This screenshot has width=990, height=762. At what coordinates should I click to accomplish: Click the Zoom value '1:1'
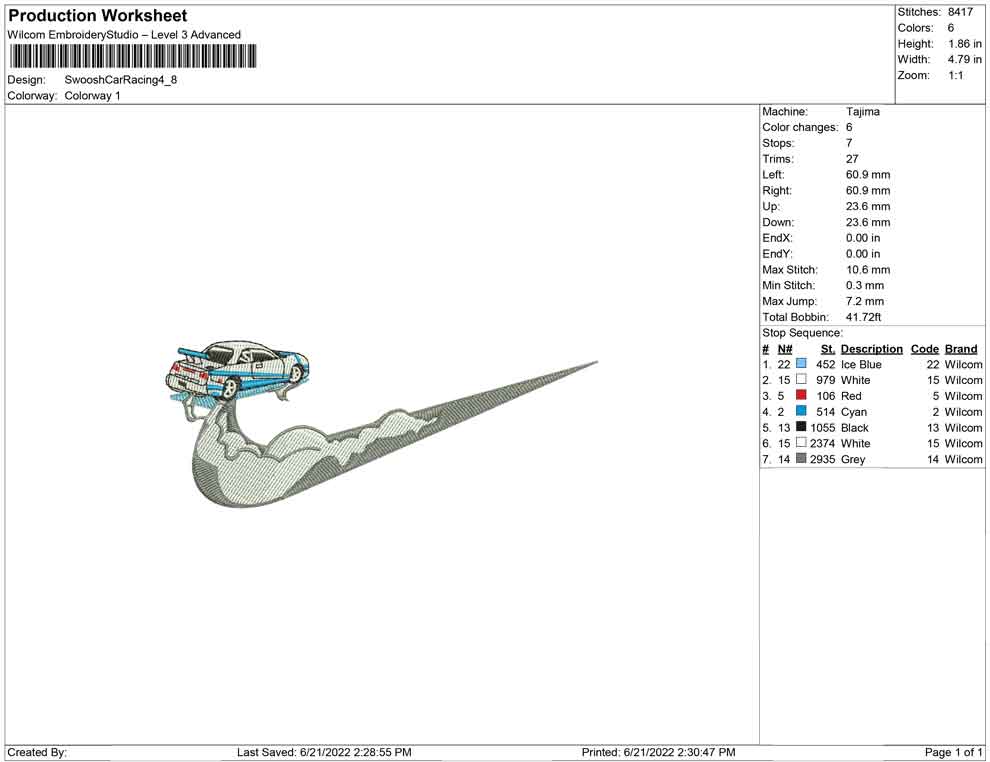956,75
